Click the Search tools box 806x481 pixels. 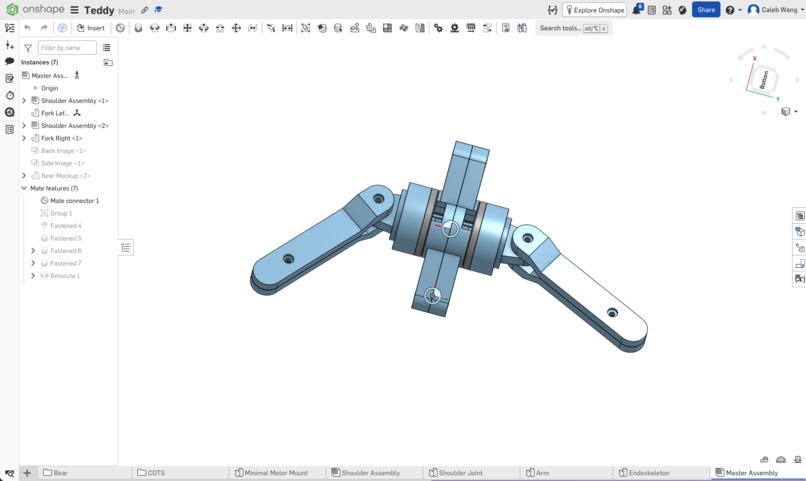pyautogui.click(x=573, y=28)
